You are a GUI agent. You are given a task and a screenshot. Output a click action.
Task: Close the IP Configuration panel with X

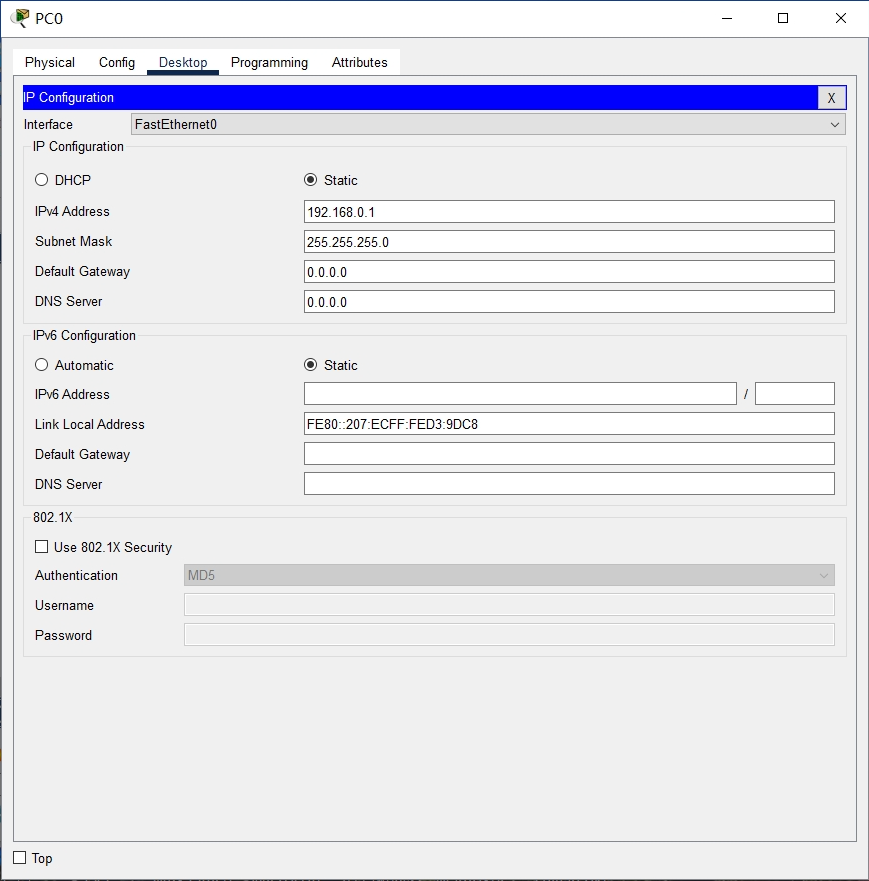coord(831,98)
